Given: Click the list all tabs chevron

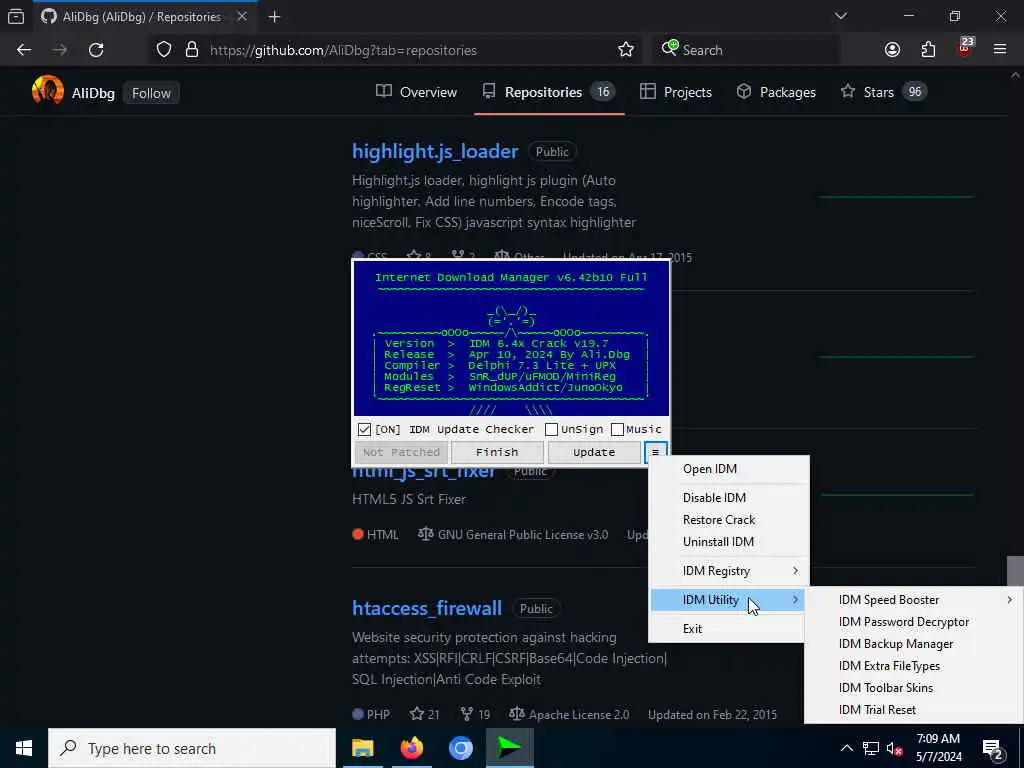Looking at the screenshot, I should [840, 16].
